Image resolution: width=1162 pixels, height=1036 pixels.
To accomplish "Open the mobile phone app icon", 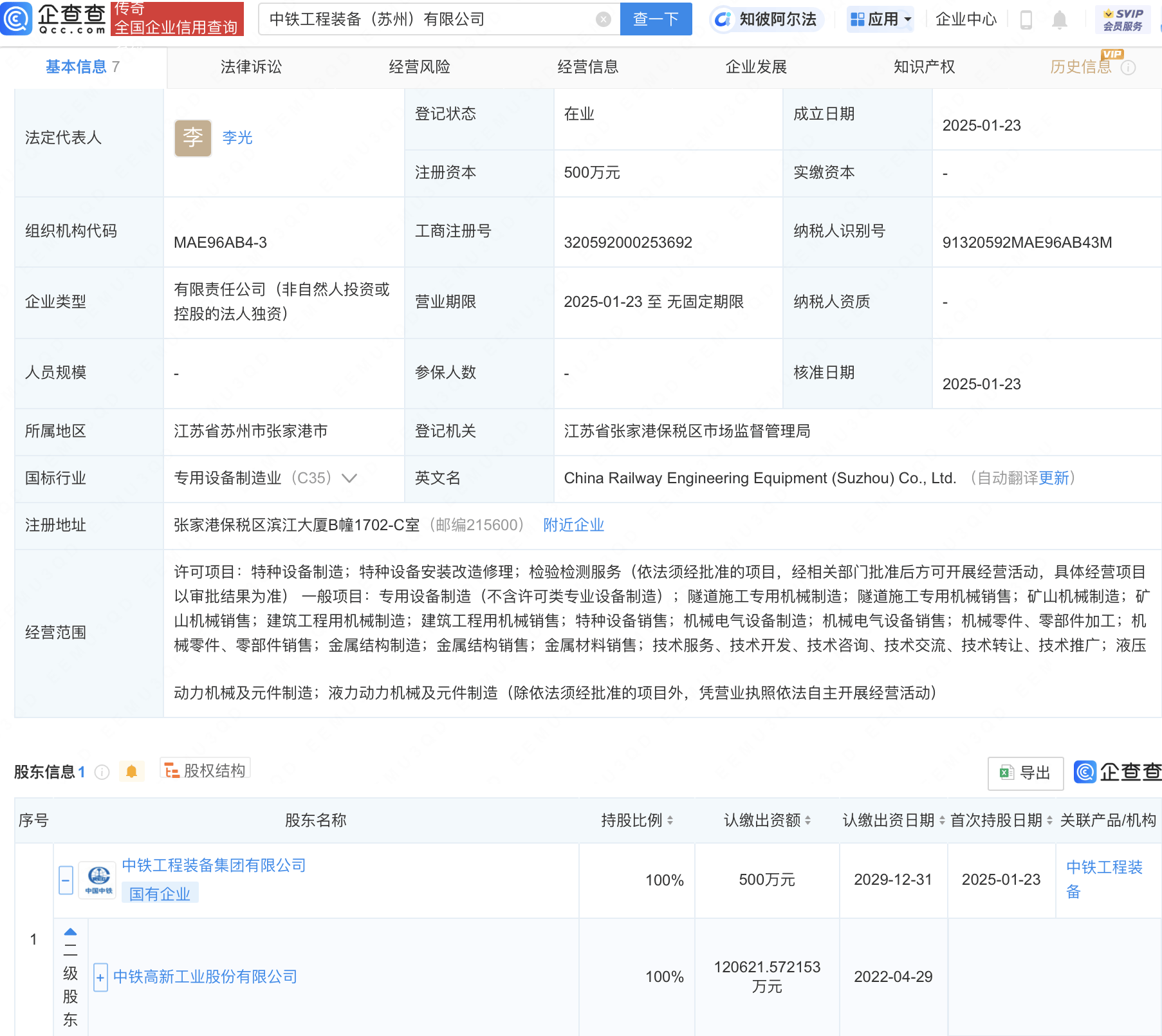I will [x=1026, y=20].
